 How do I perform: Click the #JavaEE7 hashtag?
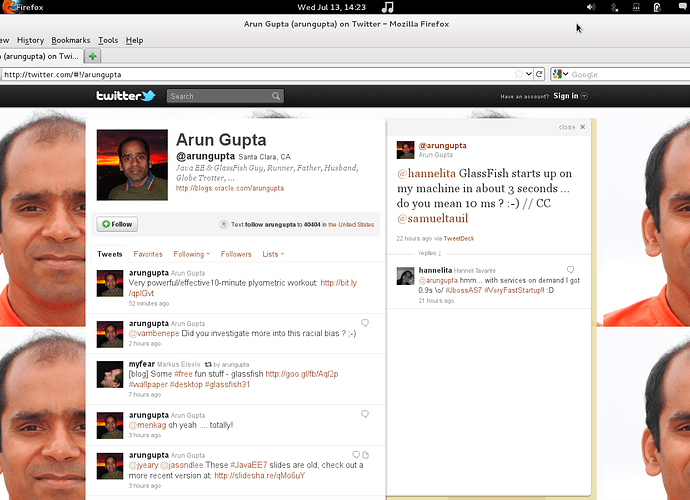248,465
